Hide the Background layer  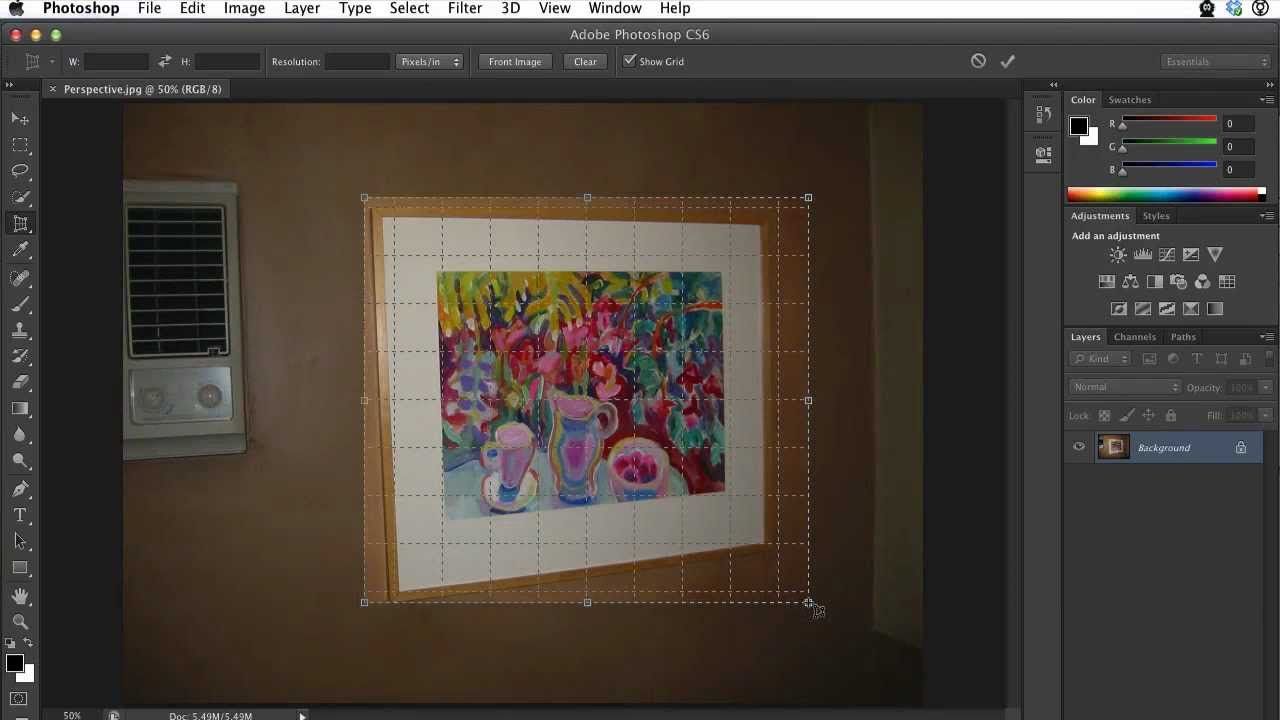click(x=1079, y=448)
